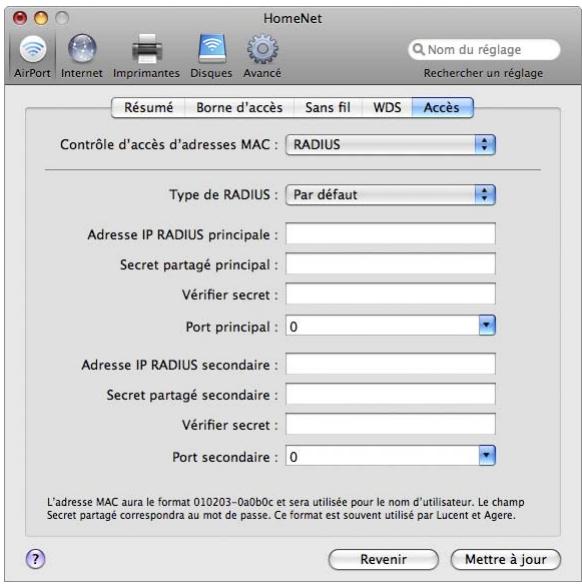
Task: Open the Type de RADIUS dropdown
Action: click(x=390, y=195)
